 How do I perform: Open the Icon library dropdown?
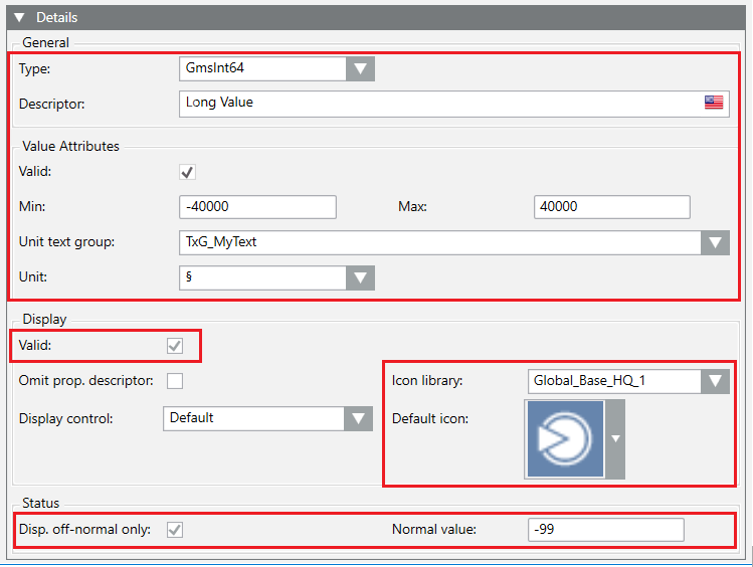(714, 381)
